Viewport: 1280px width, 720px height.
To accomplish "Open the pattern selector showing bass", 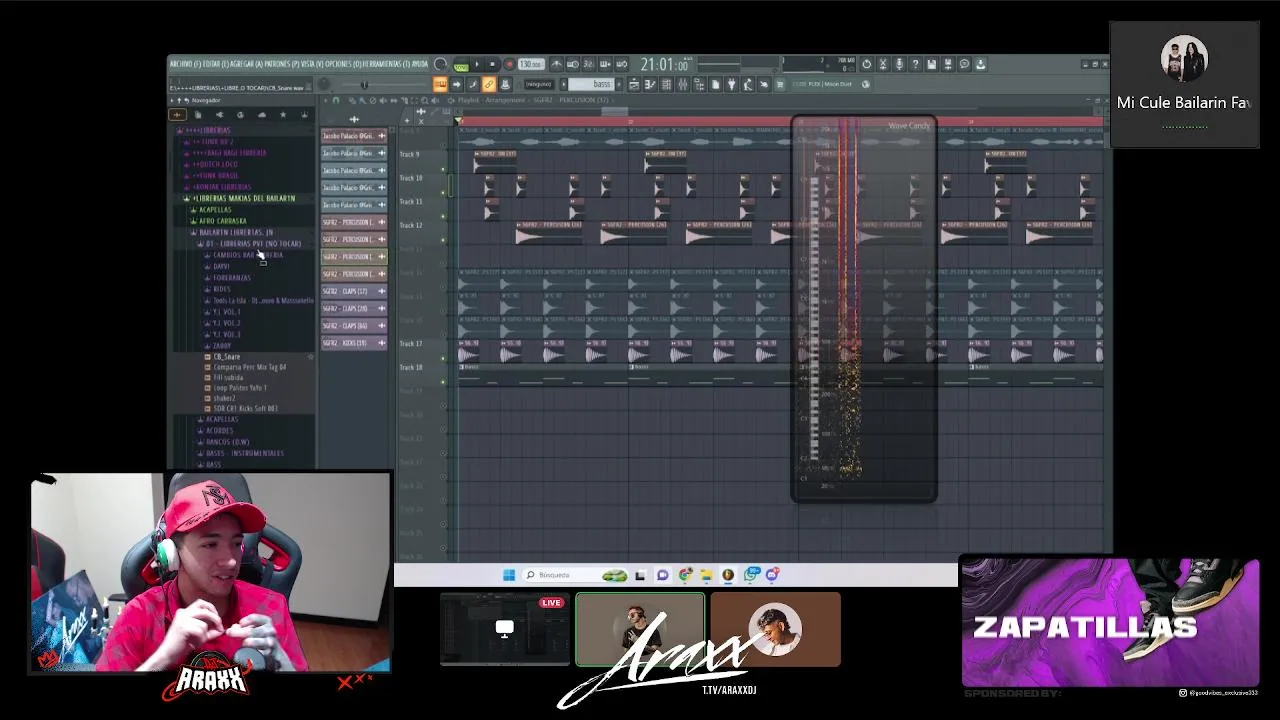I will [591, 84].
